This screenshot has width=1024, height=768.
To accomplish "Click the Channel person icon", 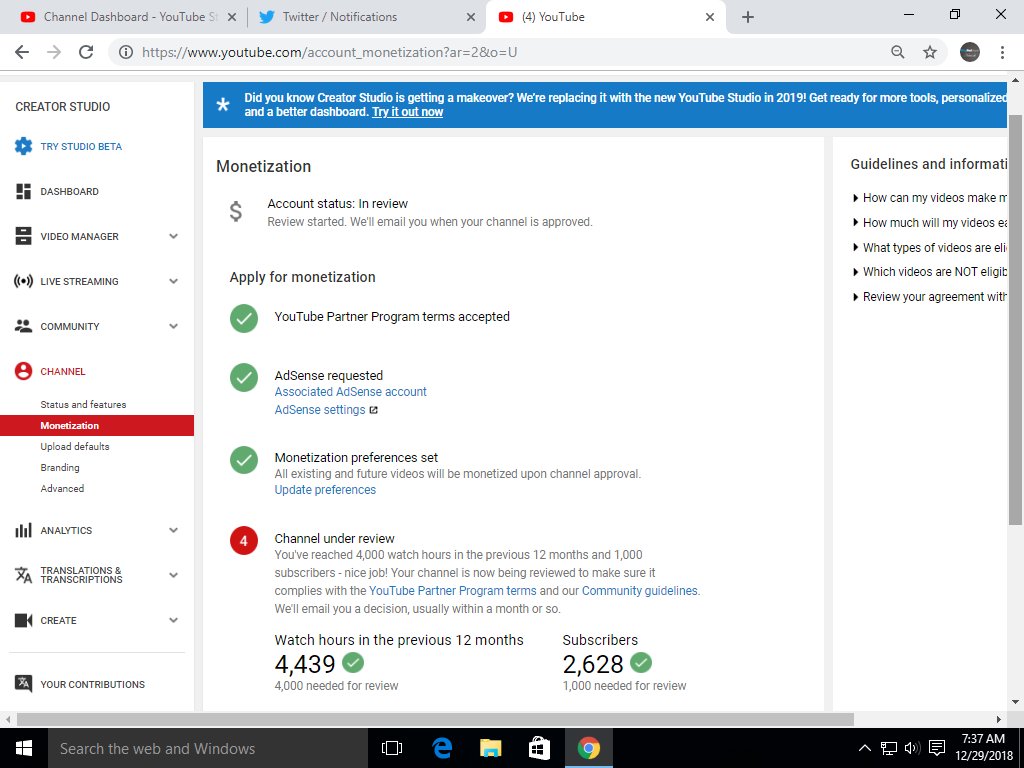I will coord(24,372).
